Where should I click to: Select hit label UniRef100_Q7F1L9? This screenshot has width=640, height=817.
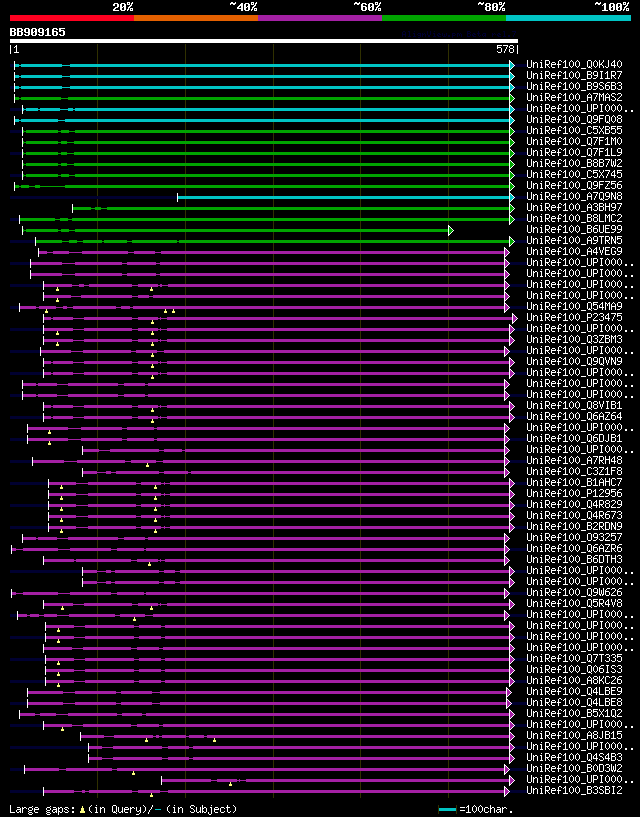click(574, 153)
